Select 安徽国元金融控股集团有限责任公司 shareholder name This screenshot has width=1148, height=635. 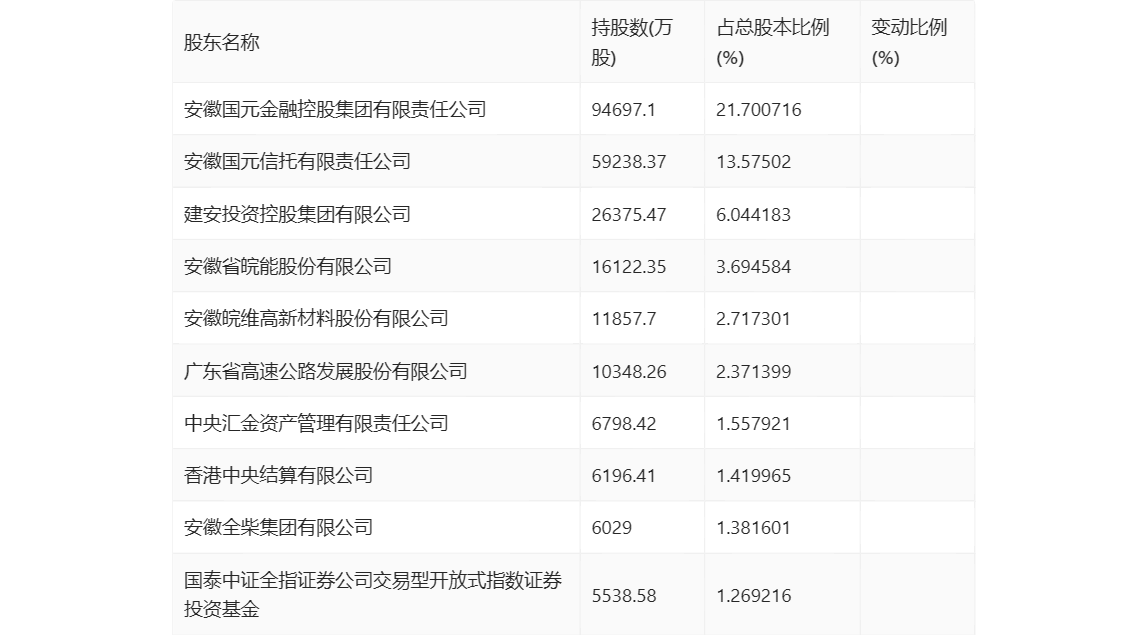(335, 110)
